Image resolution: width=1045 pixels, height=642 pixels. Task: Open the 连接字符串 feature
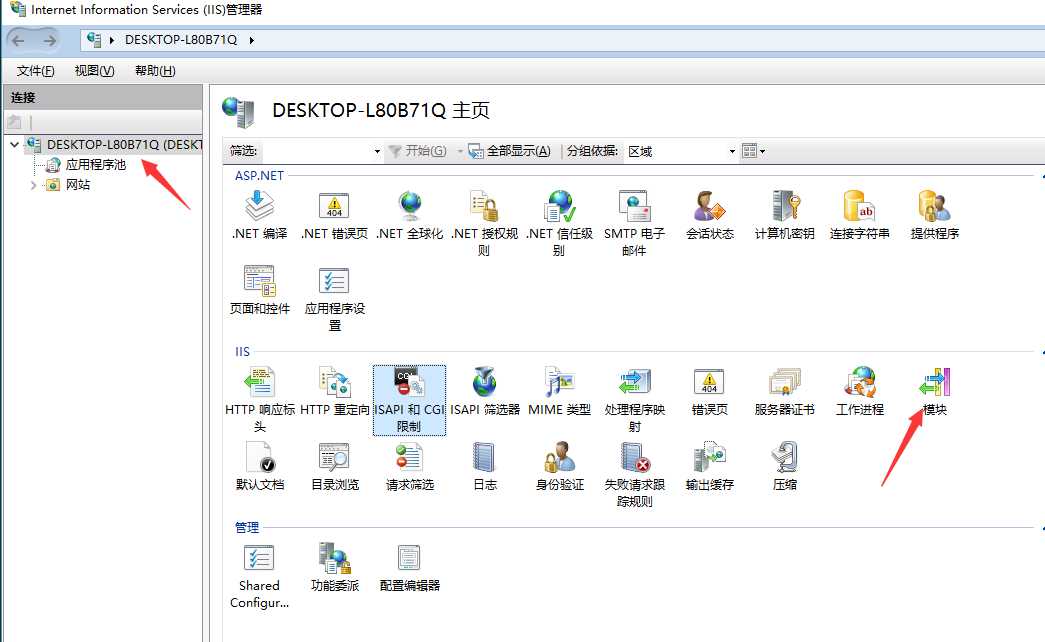(860, 215)
